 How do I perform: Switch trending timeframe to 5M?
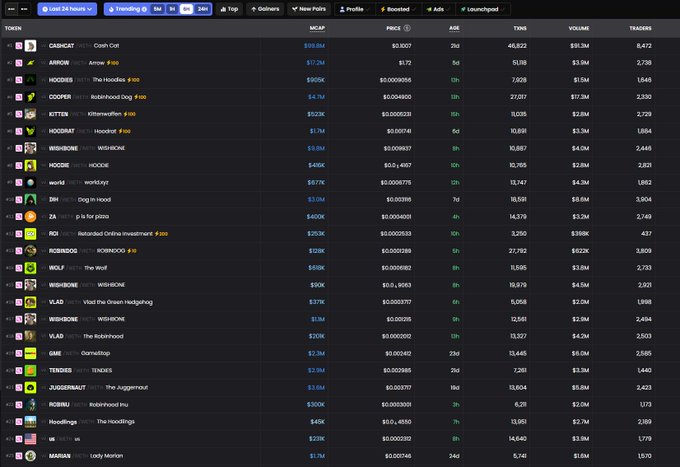click(157, 9)
